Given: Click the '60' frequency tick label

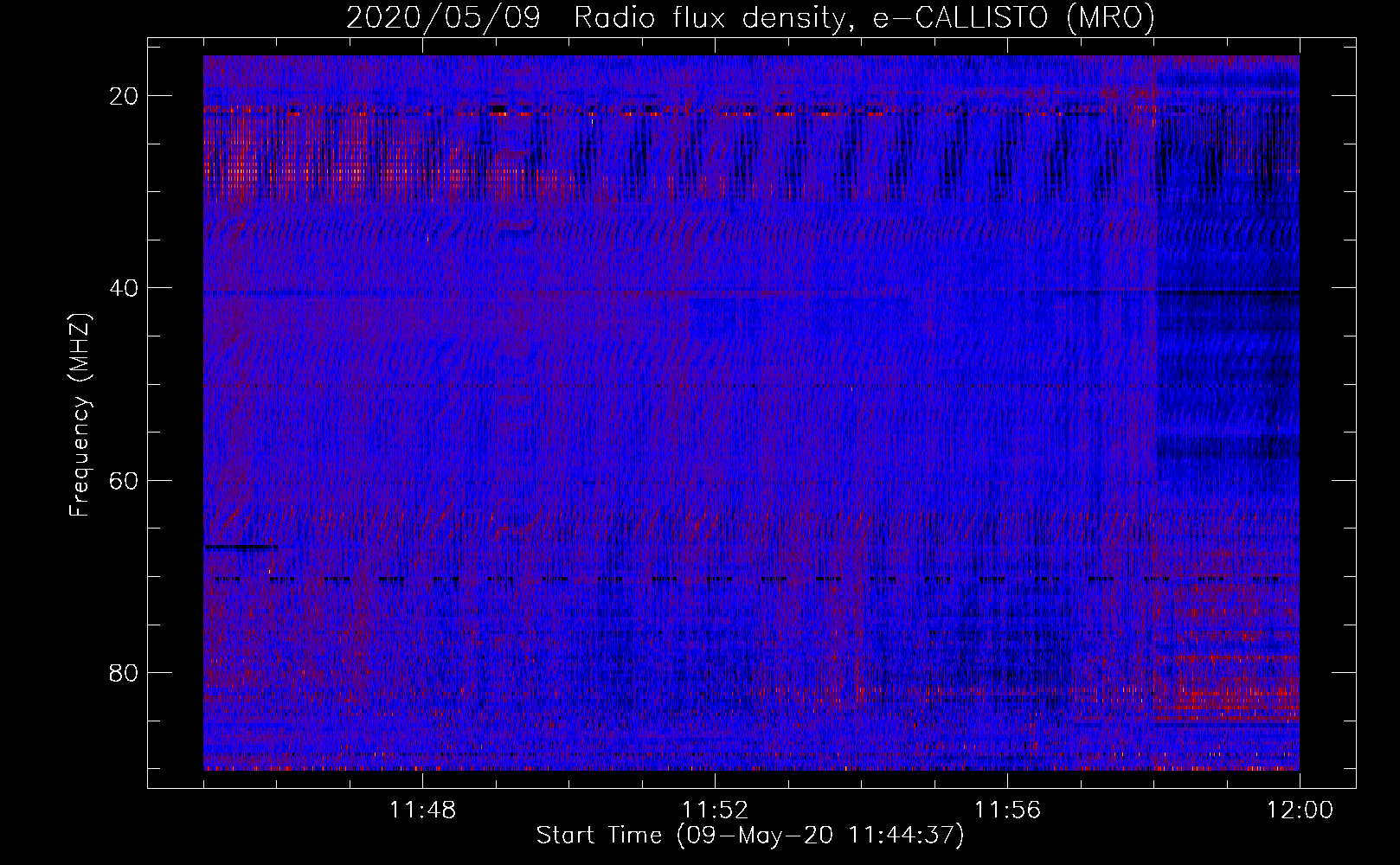Looking at the screenshot, I should pos(124,480).
